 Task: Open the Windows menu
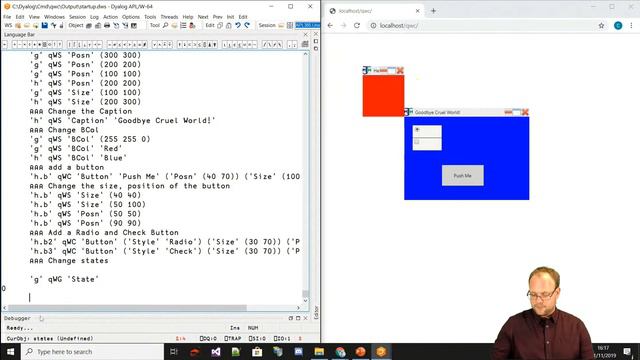pos(54,17)
